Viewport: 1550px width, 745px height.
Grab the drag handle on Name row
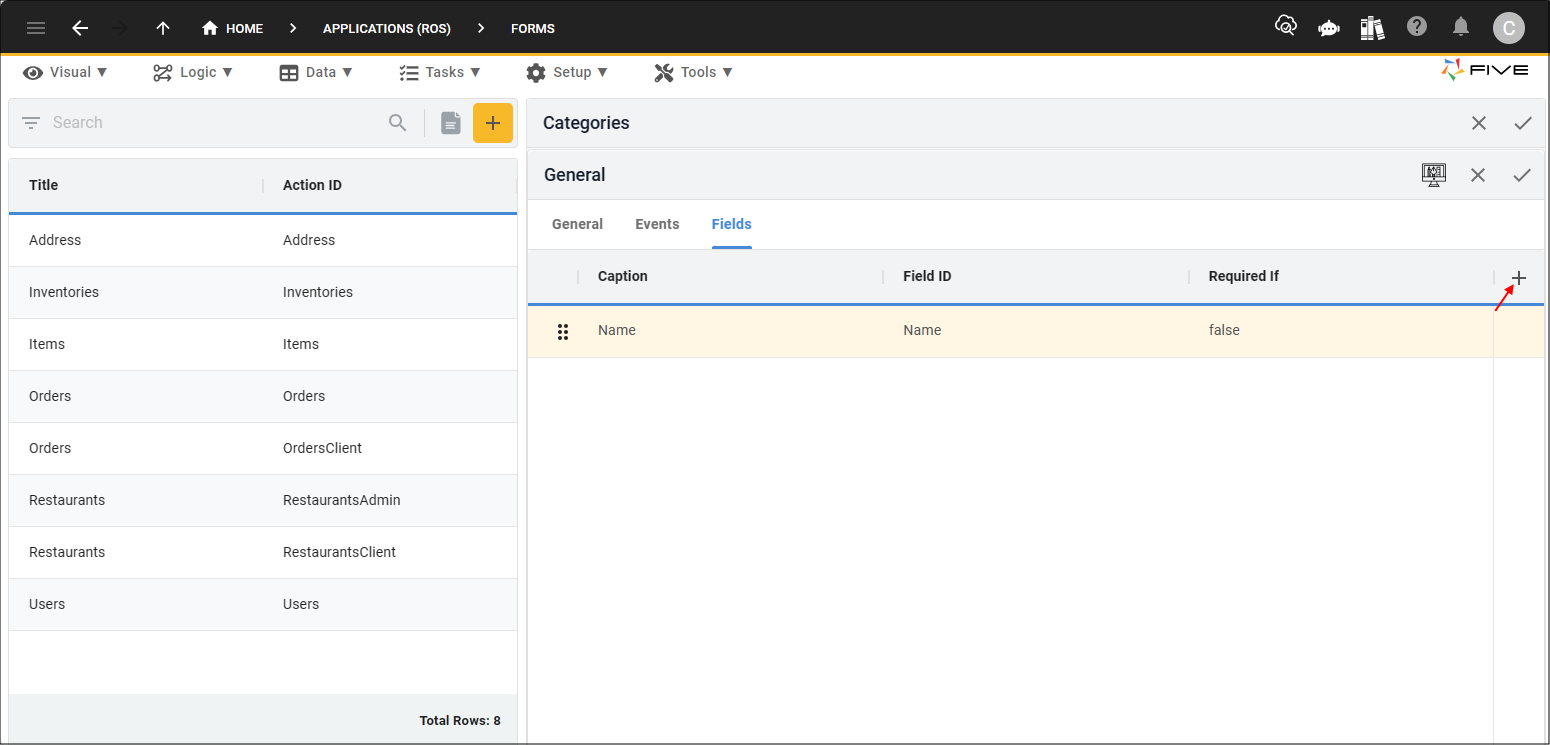click(x=563, y=331)
